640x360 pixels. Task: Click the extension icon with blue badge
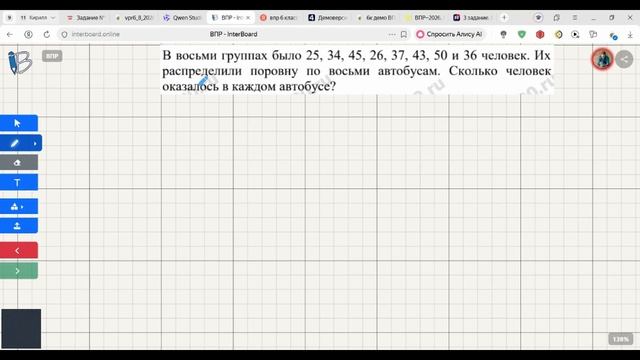[x=613, y=36]
